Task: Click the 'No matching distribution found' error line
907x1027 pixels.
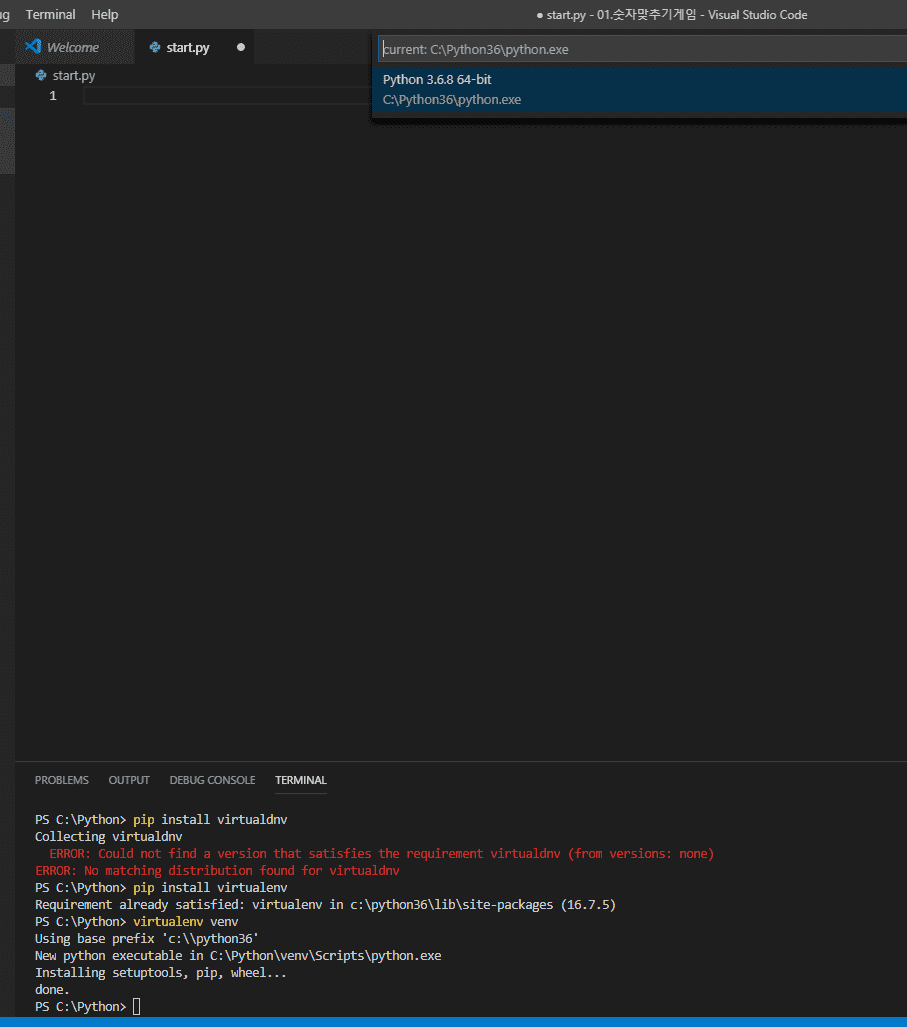Action: point(217,870)
